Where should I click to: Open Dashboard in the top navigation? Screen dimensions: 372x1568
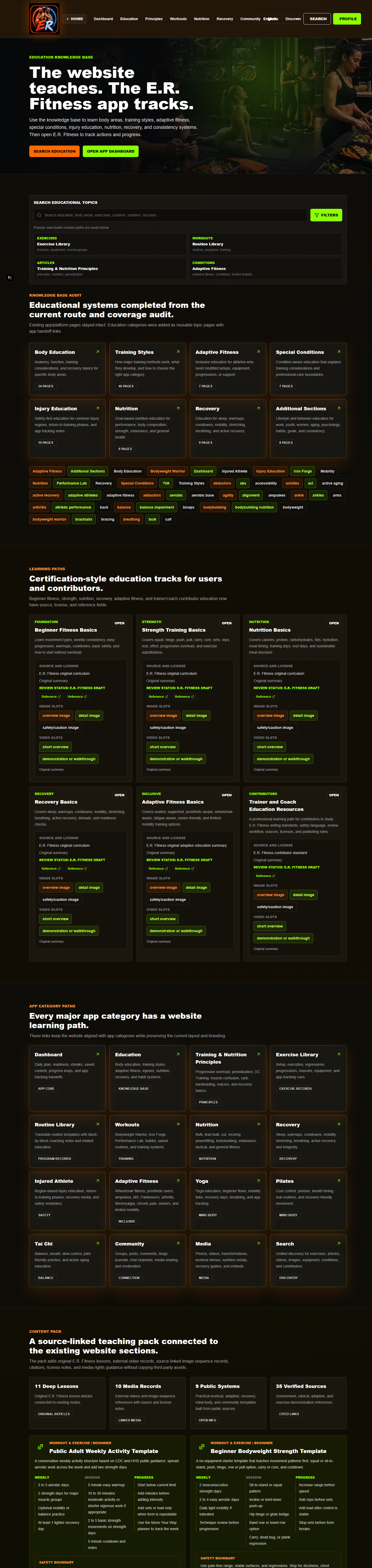[103, 19]
